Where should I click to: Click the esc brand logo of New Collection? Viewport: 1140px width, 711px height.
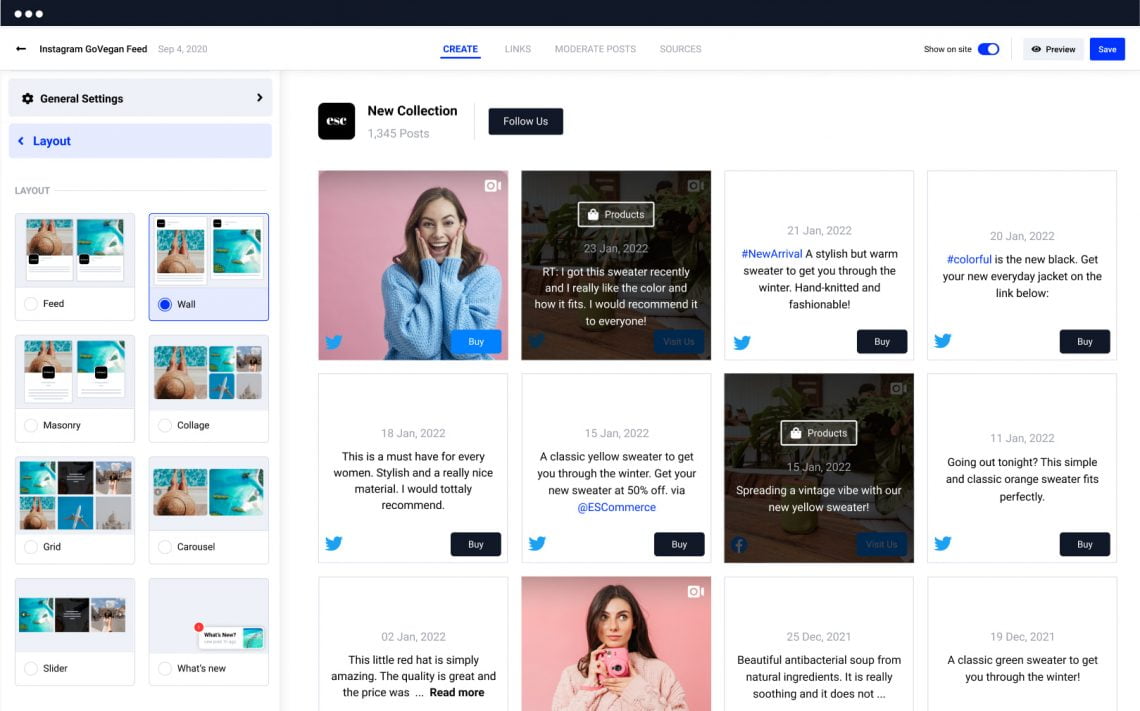[337, 121]
